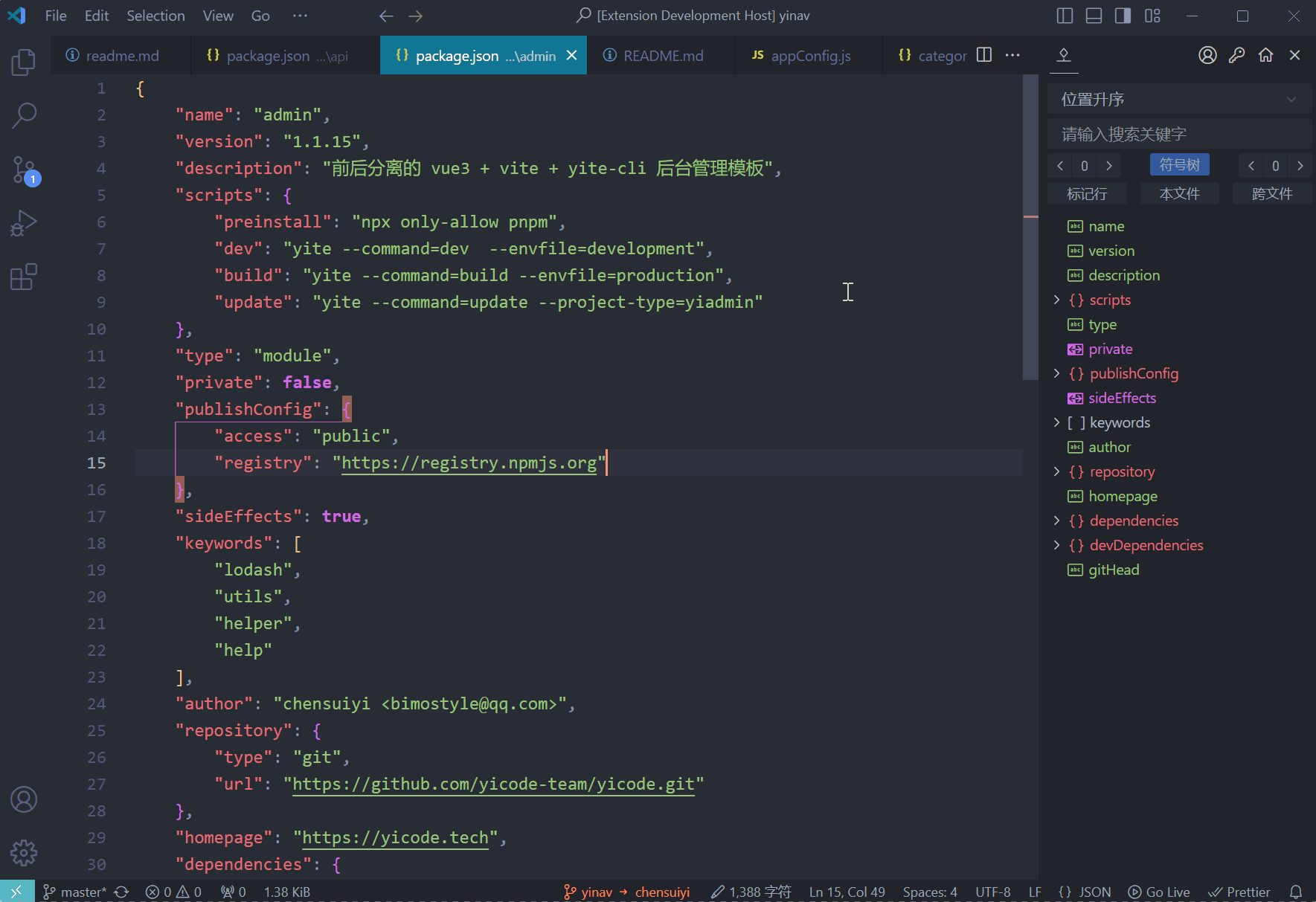The image size is (1316, 902).
Task: Toggle the bottom panel layout icon
Action: point(1094,16)
